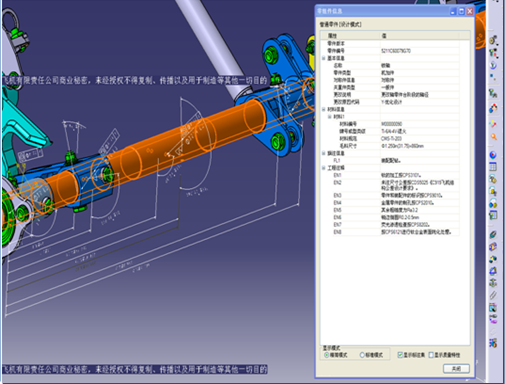Click the orange magnifying glass toolbar icon
The image size is (505, 384).
coord(494,137)
